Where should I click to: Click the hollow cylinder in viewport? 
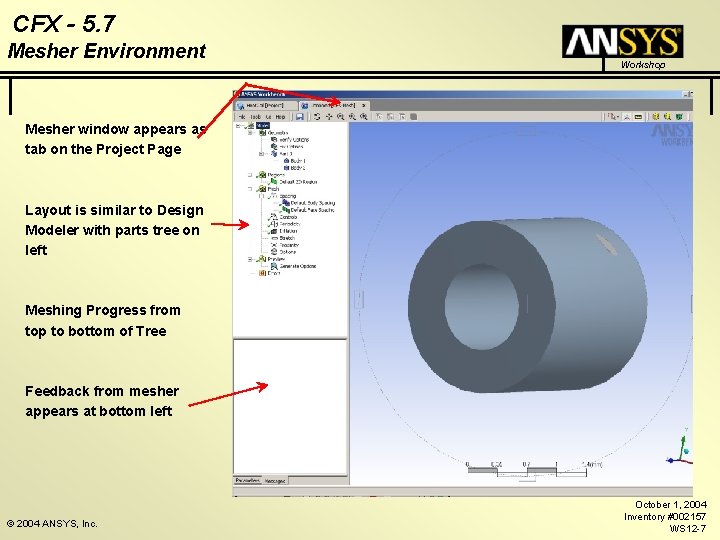click(528, 305)
